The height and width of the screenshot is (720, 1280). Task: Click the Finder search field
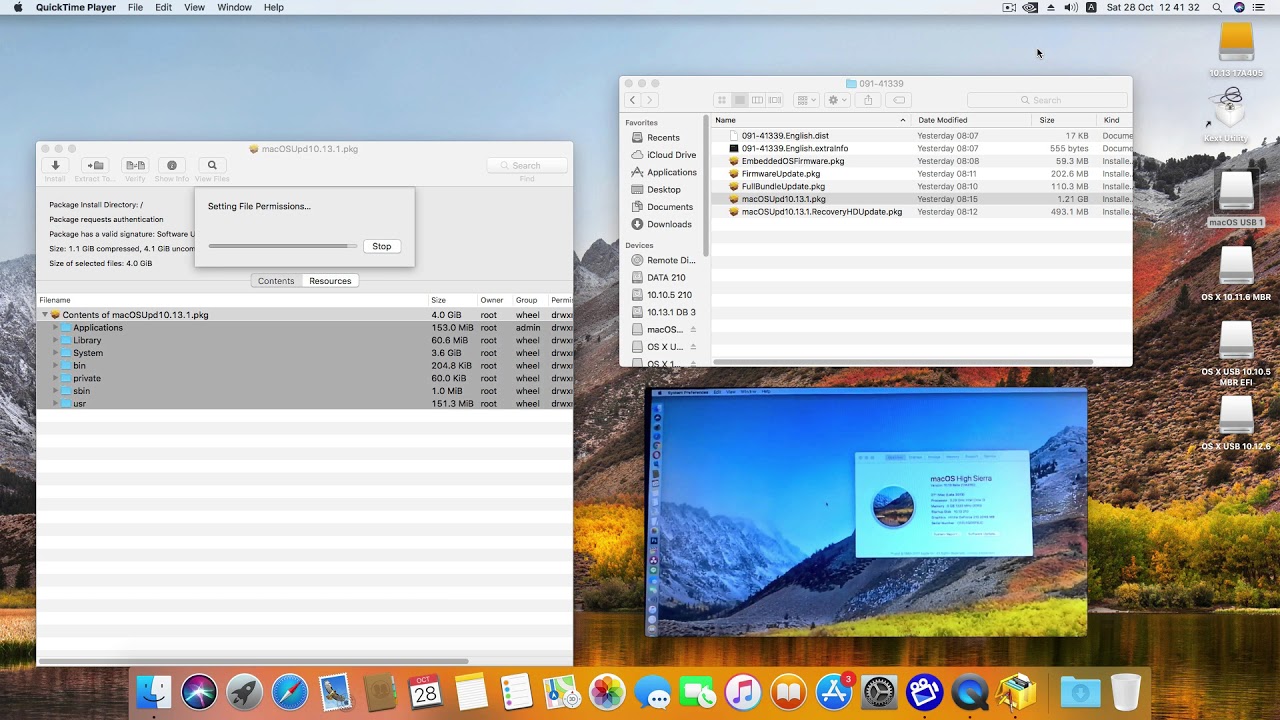[1047, 100]
